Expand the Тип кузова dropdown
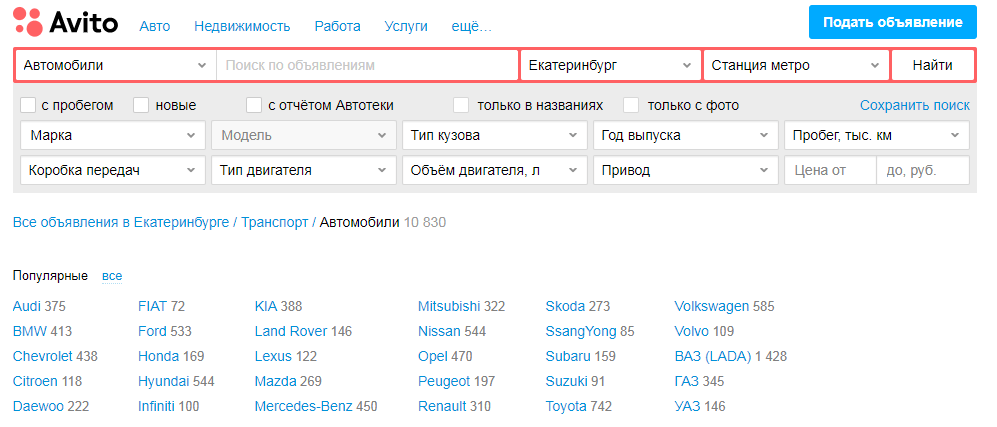Image resolution: width=997 pixels, height=427 pixels. [x=495, y=135]
